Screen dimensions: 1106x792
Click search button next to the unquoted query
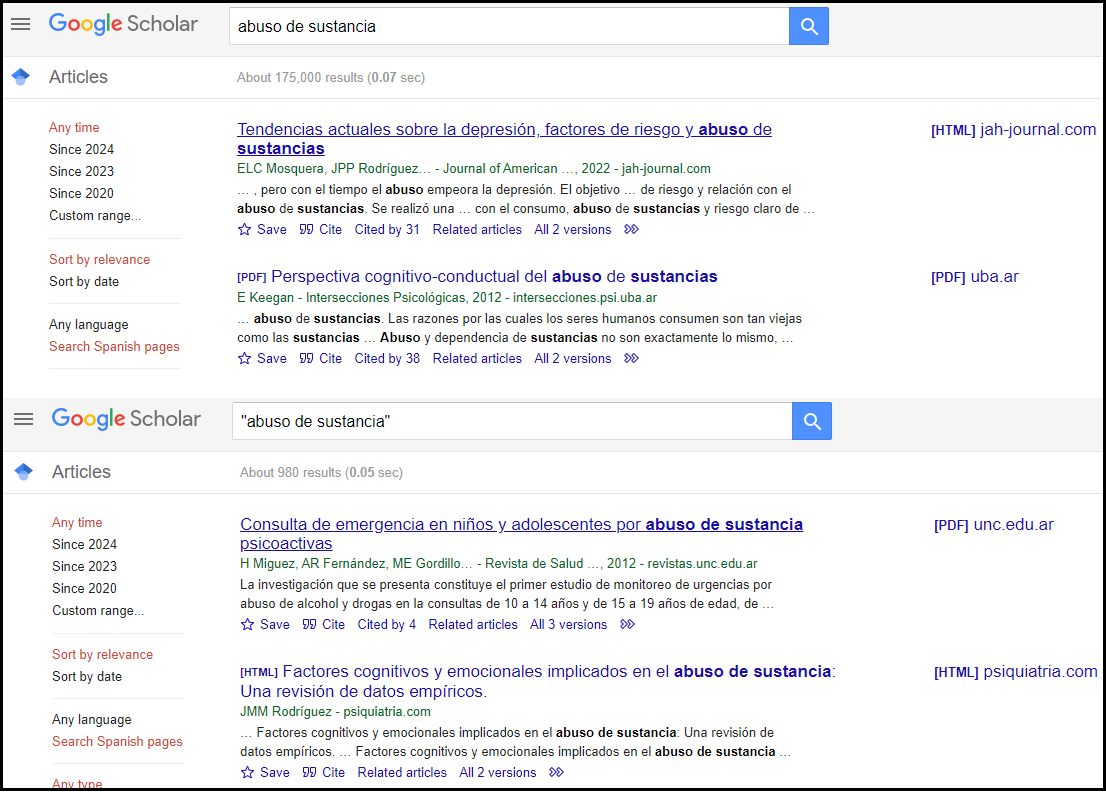[x=808, y=26]
